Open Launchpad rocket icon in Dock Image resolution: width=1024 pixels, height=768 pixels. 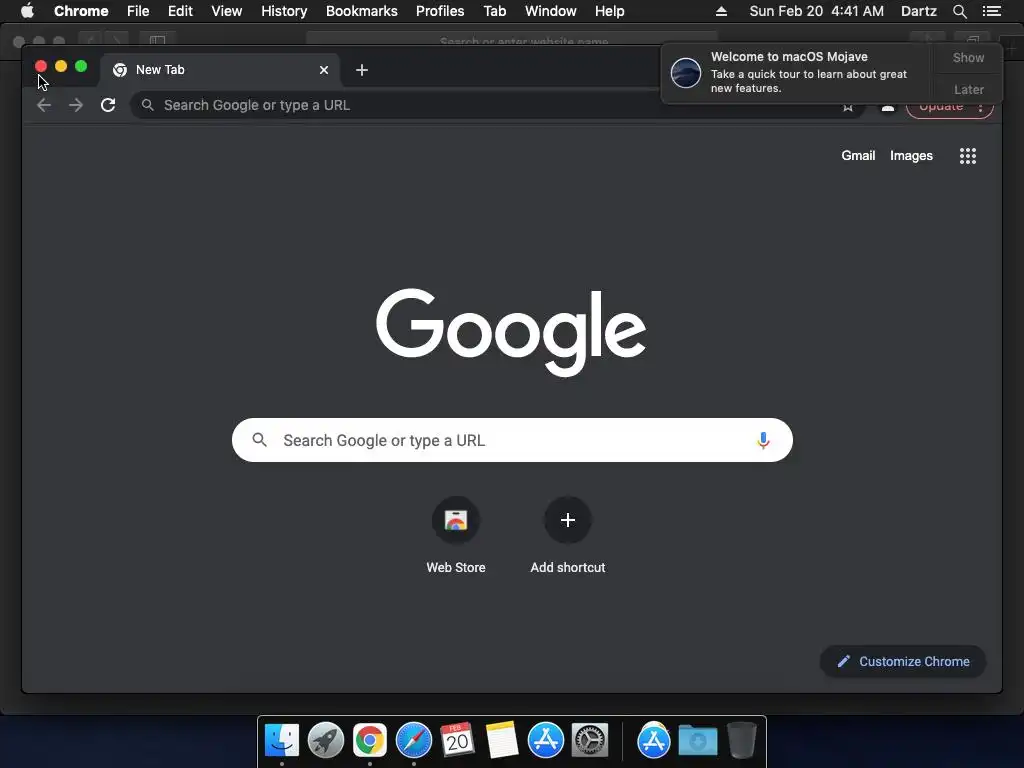click(x=326, y=741)
